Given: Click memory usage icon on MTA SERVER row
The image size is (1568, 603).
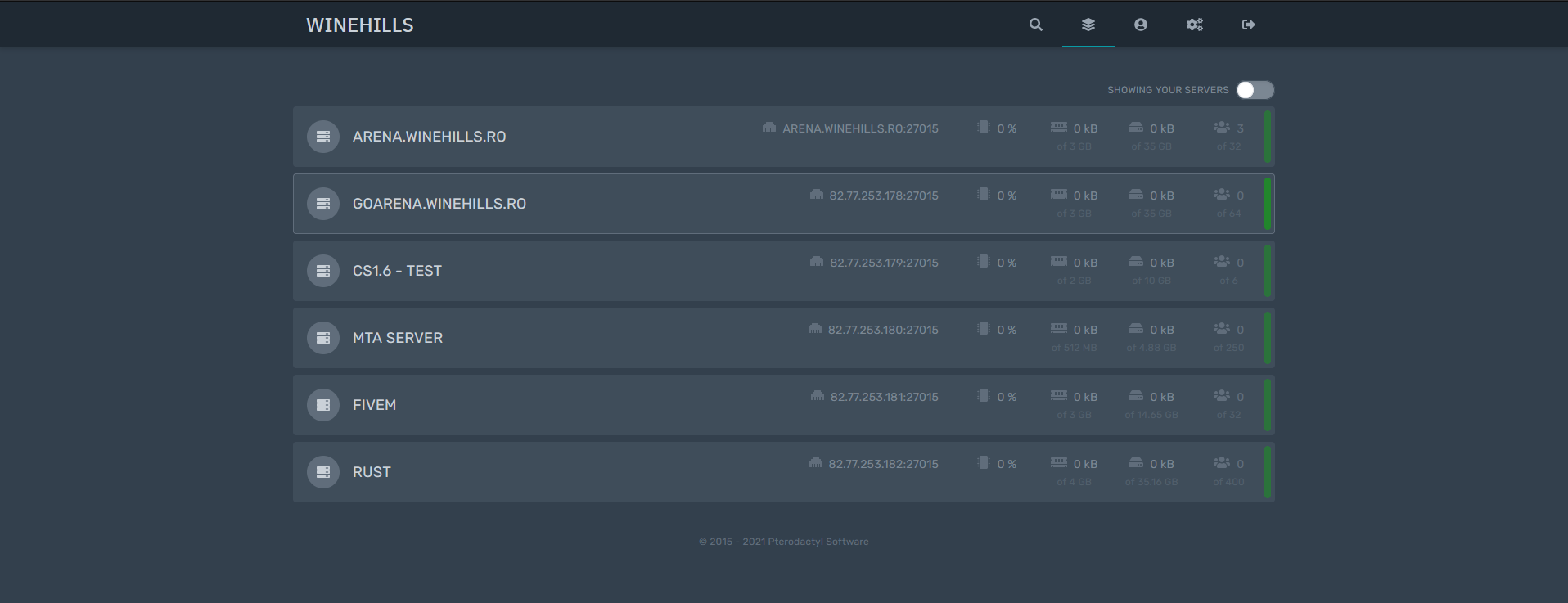Looking at the screenshot, I should click(x=1058, y=329).
